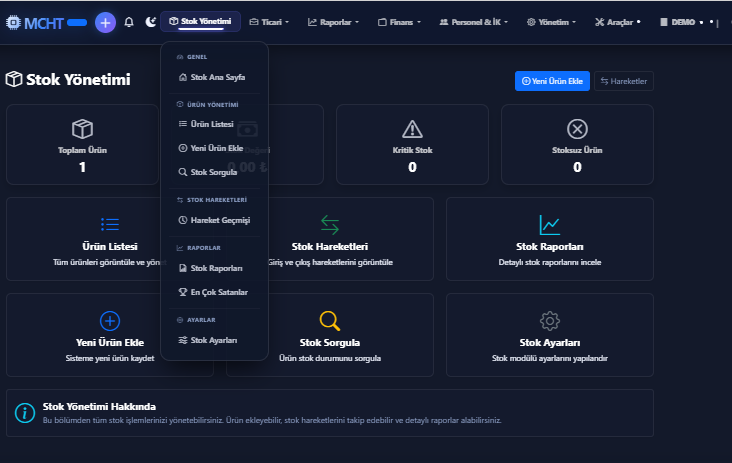Open the Stok Sorgula card title
This screenshot has width=732, height=463.
point(330,343)
